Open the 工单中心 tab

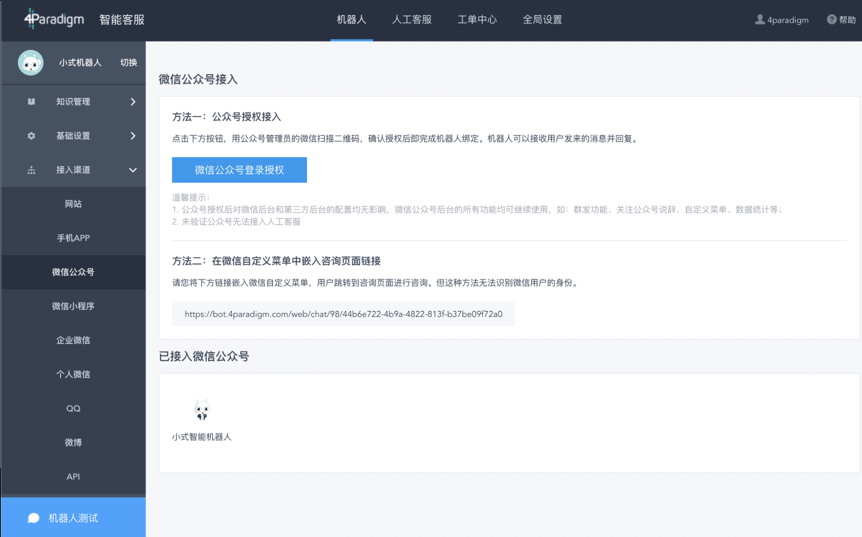(477, 20)
